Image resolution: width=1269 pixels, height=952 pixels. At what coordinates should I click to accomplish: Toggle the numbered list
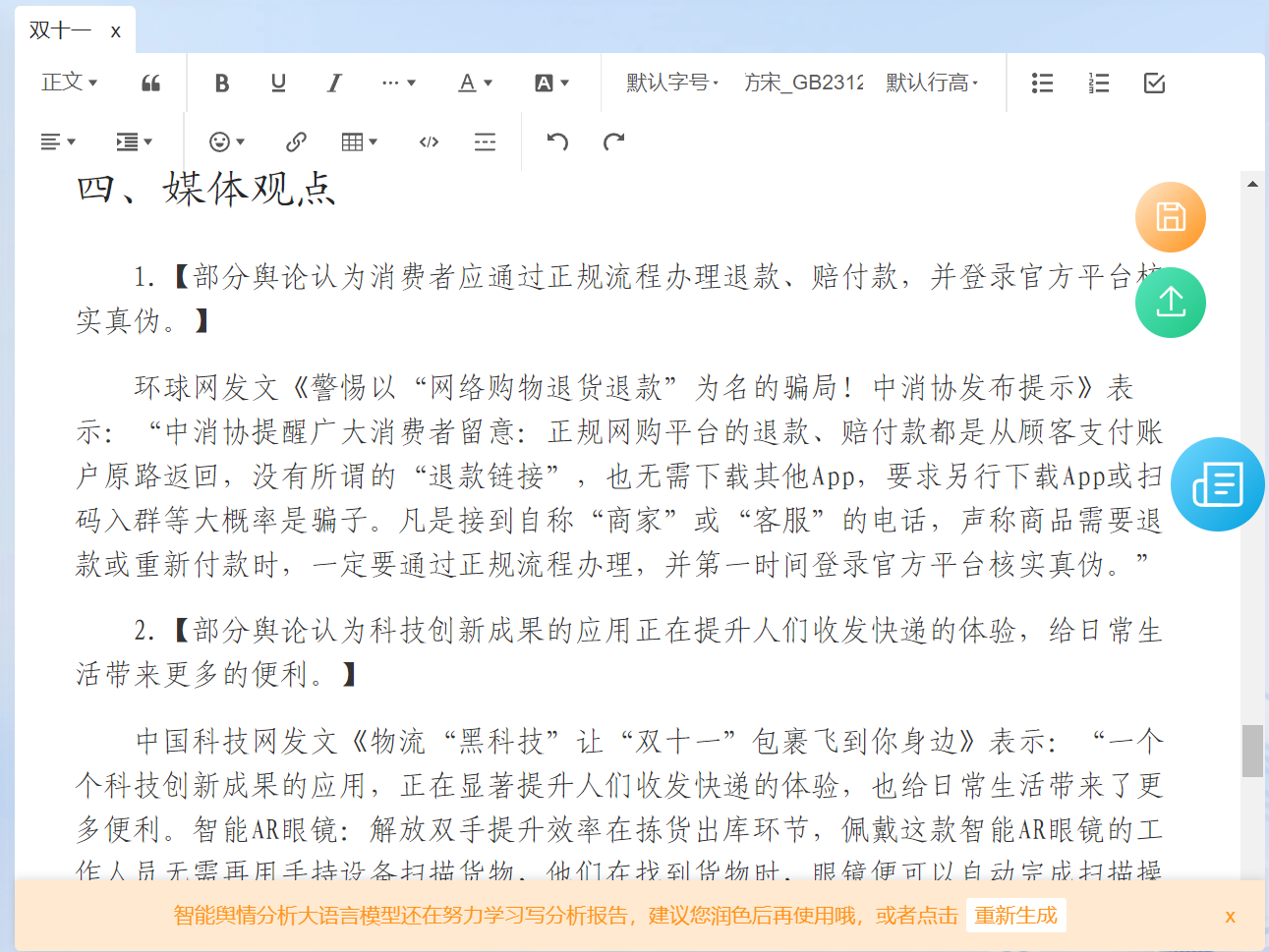click(x=1098, y=83)
